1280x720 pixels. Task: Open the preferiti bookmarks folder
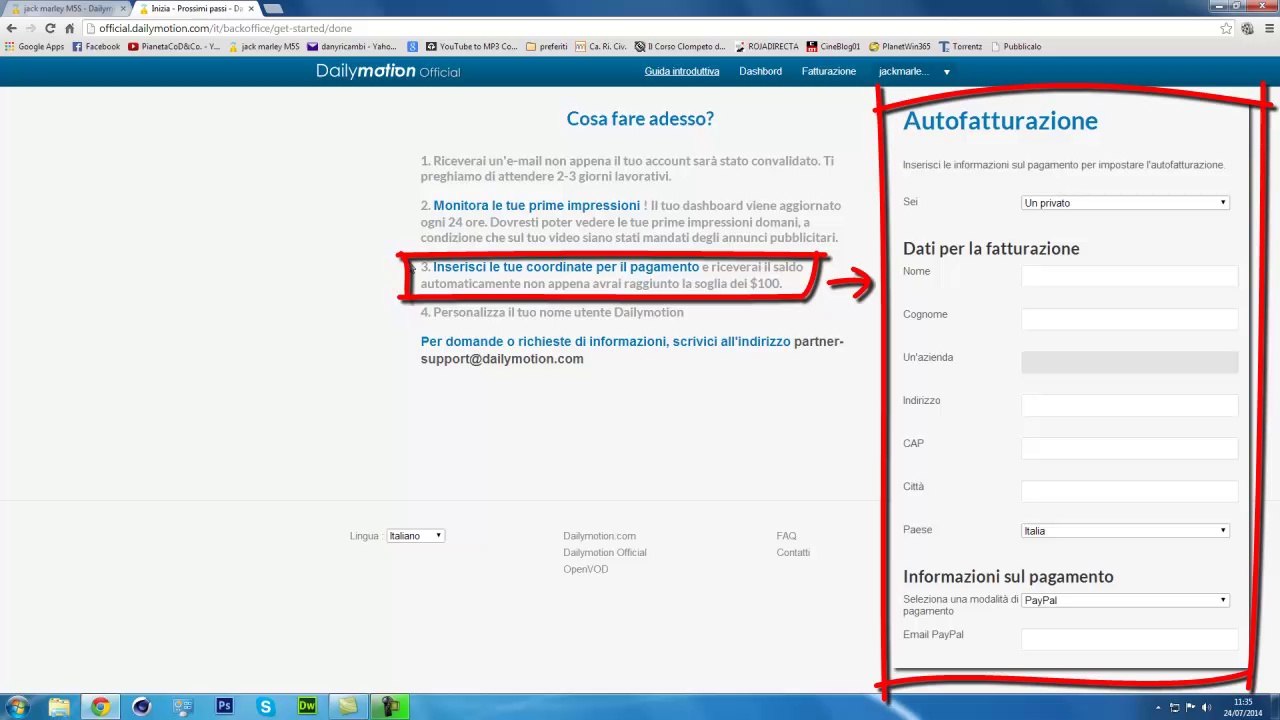point(546,46)
